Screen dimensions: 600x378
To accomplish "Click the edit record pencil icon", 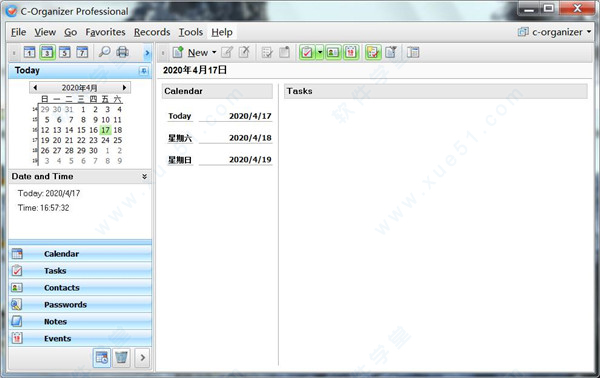I will (227, 52).
